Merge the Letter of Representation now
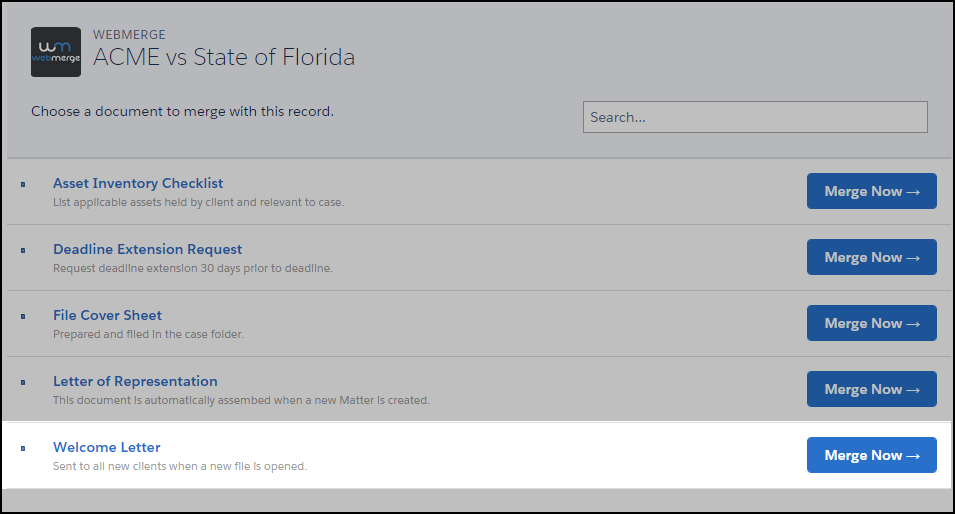Screen dimensions: 955x514 [x=871, y=389]
